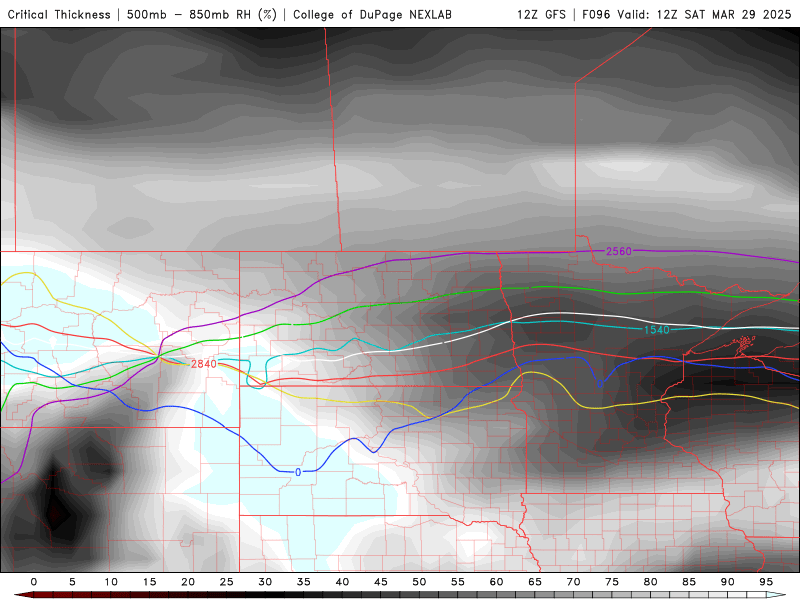Click the "55" value on the RH scale
Image resolution: width=800 pixels, height=600 pixels.
pos(458,582)
